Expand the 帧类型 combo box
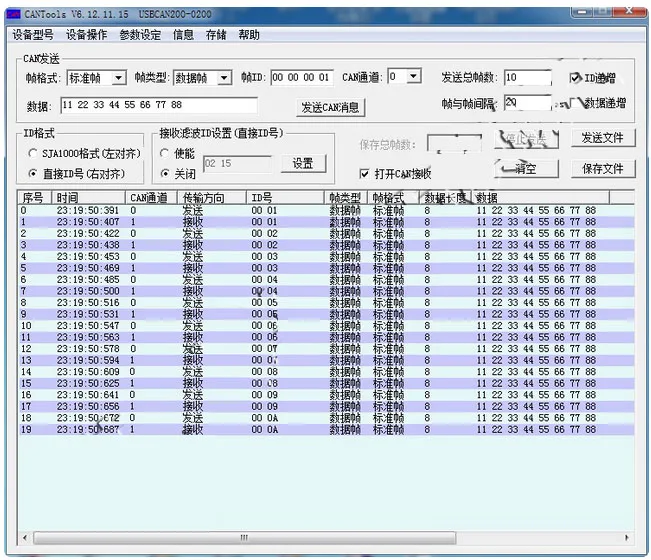The image size is (651, 560). point(224,78)
